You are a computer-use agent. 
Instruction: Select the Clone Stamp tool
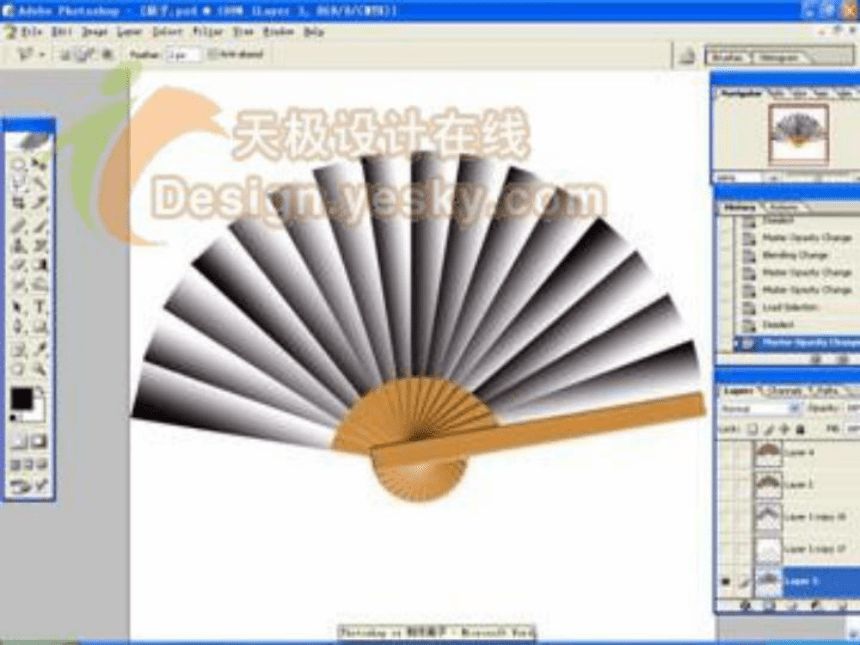pyautogui.click(x=19, y=245)
